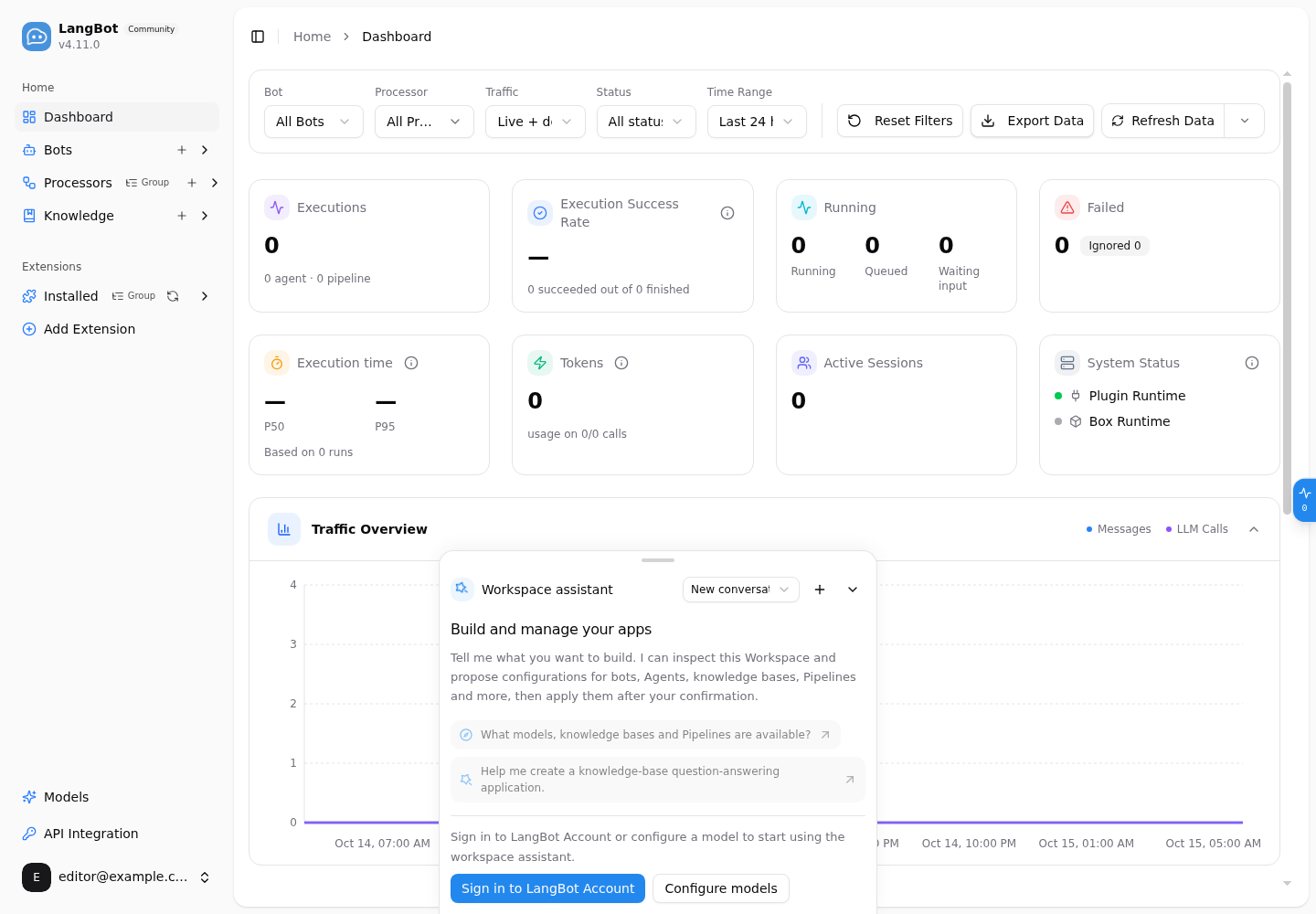Open the Bot filter dropdown
This screenshot has width=1316, height=914.
(x=313, y=122)
